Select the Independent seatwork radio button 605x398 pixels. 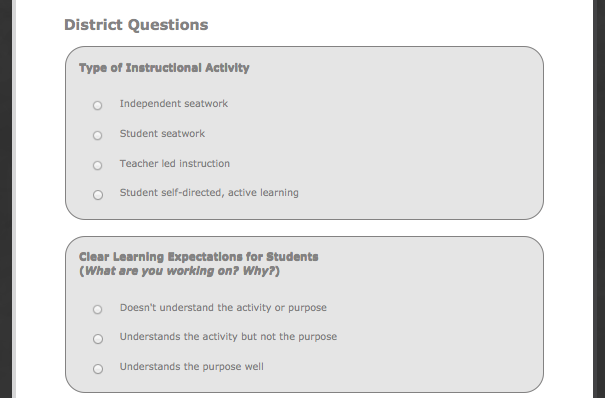coord(98,105)
